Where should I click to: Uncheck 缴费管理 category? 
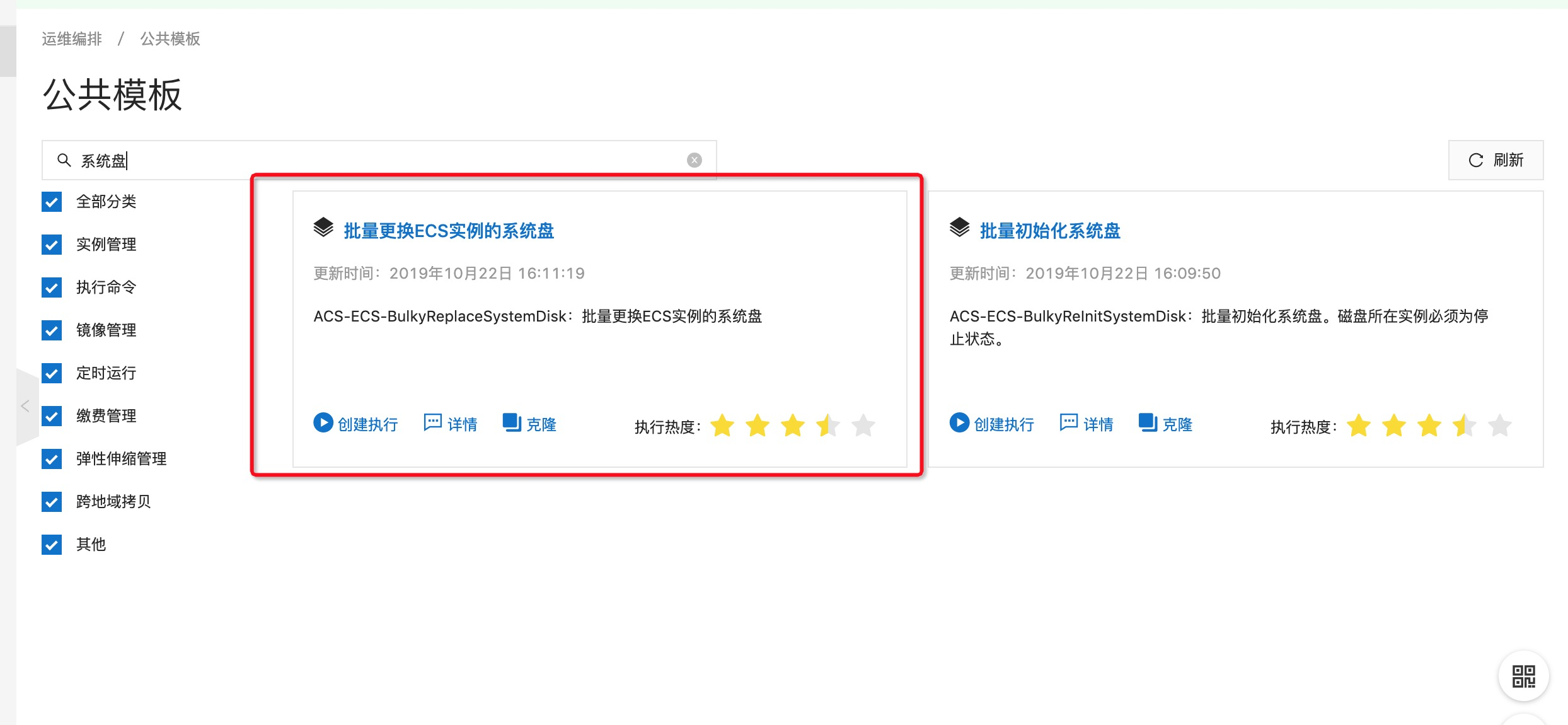(x=52, y=416)
